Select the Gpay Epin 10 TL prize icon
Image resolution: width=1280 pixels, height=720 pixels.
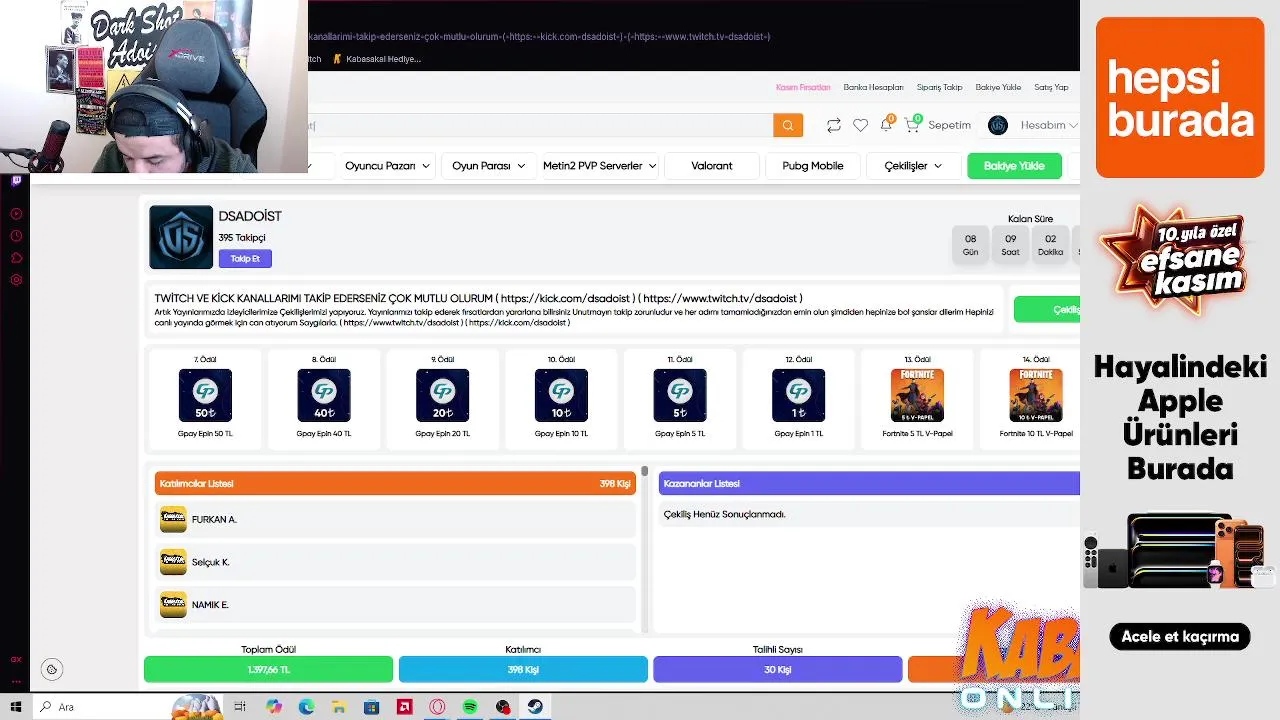coord(561,395)
